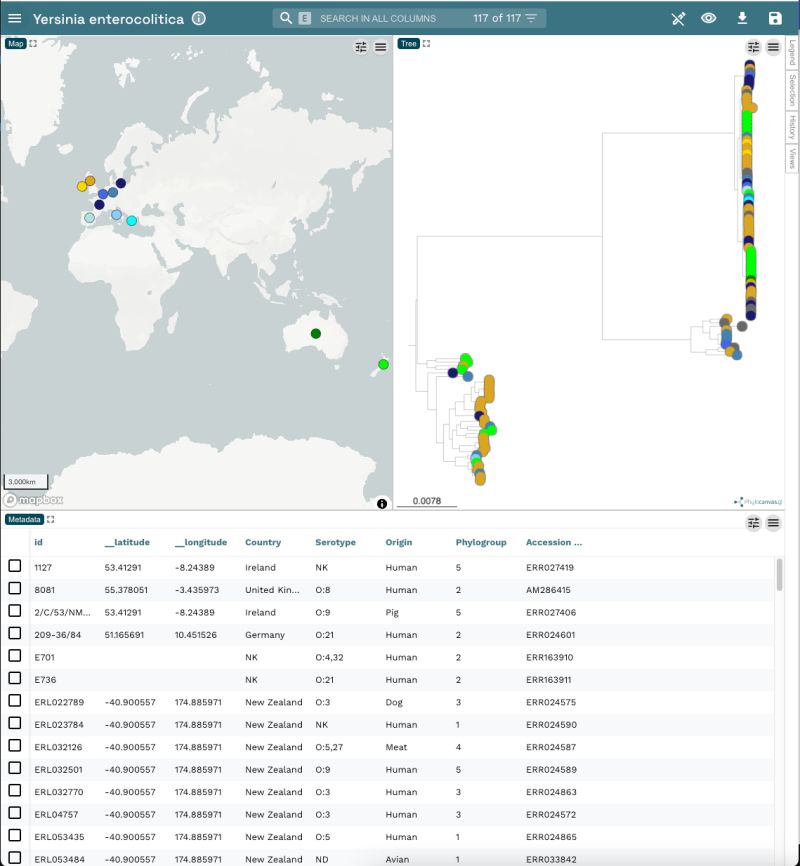Open the hamburger main menu
This screenshot has height=866, width=800.
pos(15,18)
